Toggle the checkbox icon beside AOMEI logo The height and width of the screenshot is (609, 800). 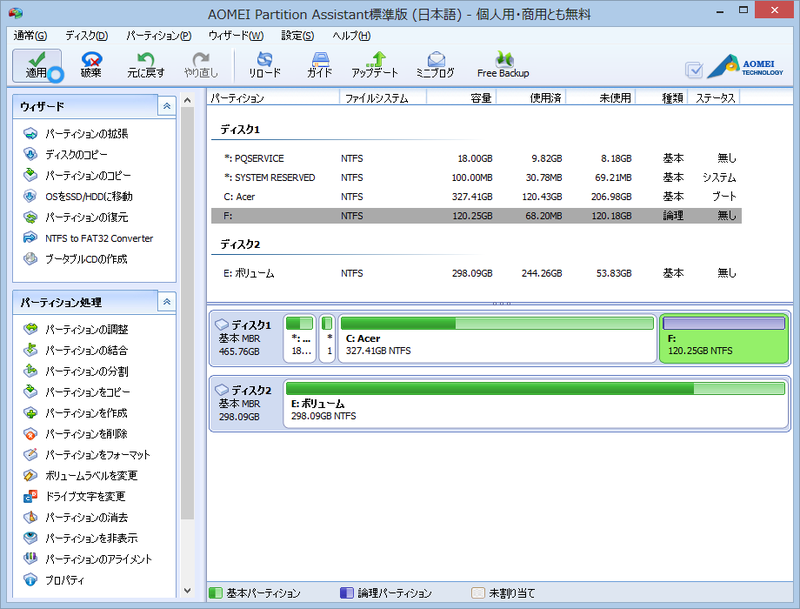pyautogui.click(x=694, y=70)
